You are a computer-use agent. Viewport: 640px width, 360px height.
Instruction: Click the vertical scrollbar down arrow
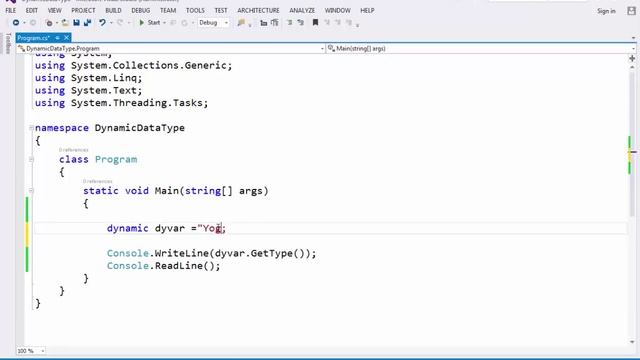coord(633,342)
